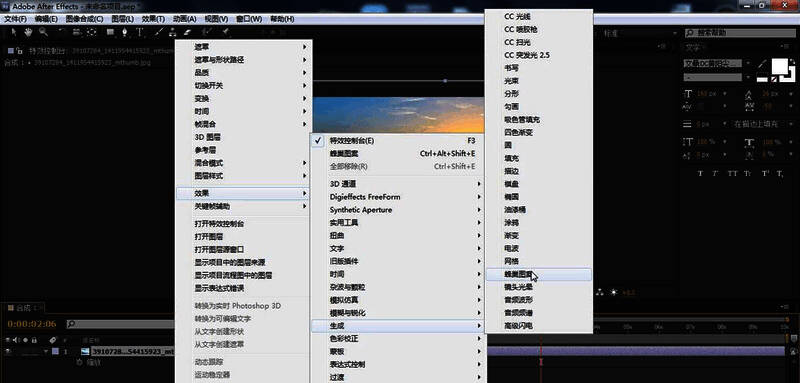Click the timeline audio speaker column icon
The image size is (800, 383).
[17, 340]
